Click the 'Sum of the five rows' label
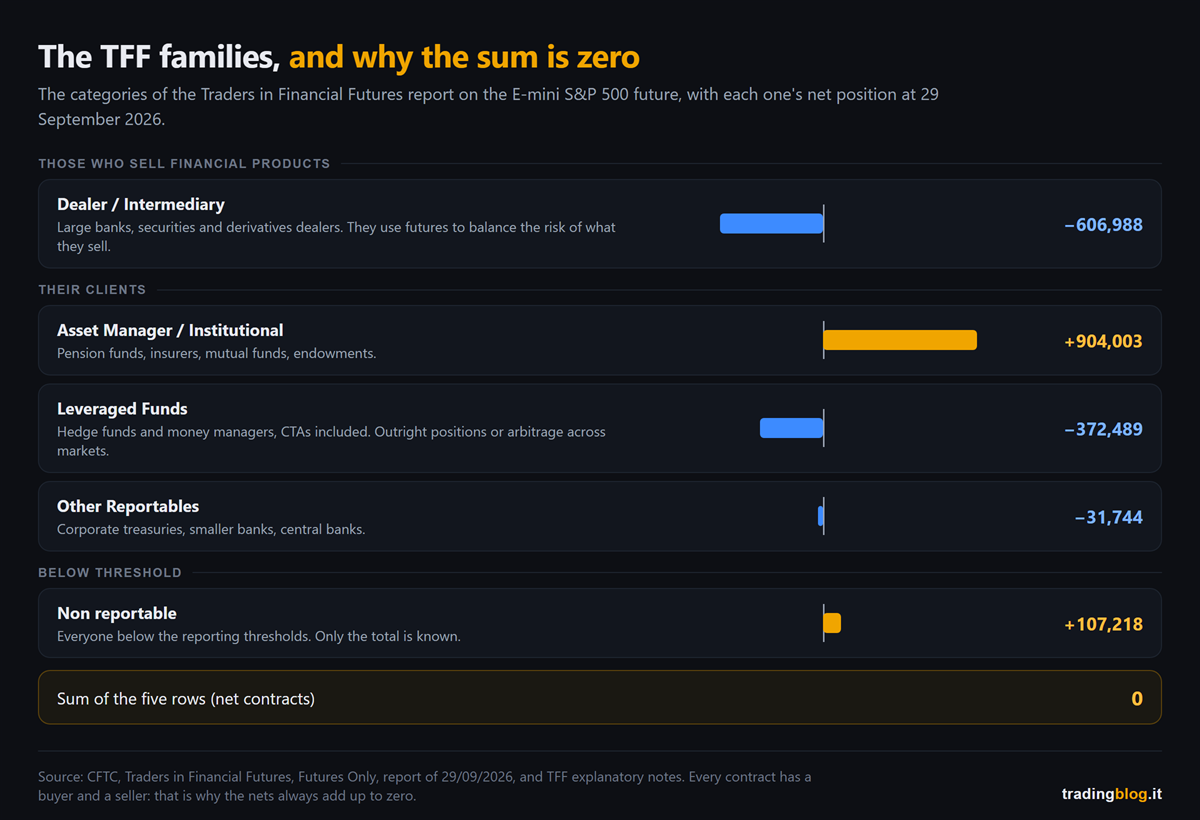The height and width of the screenshot is (820, 1200). [186, 698]
